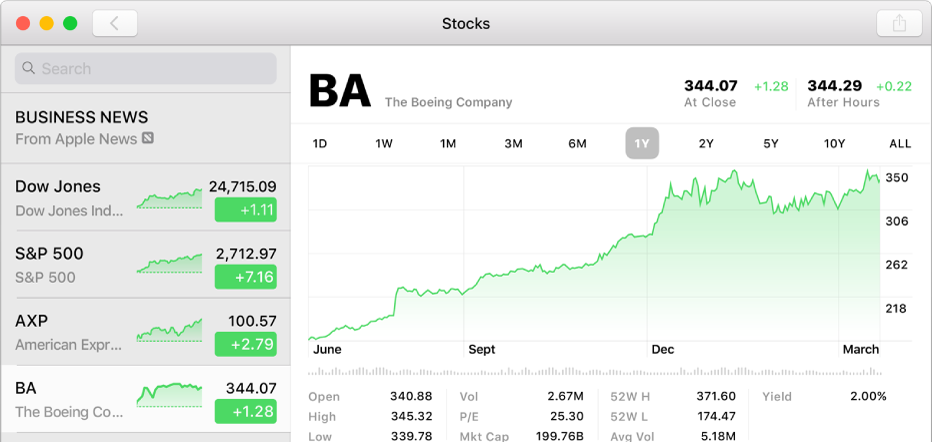The width and height of the screenshot is (934, 442).
Task: Show the 5Y chart range
Action: tap(770, 144)
